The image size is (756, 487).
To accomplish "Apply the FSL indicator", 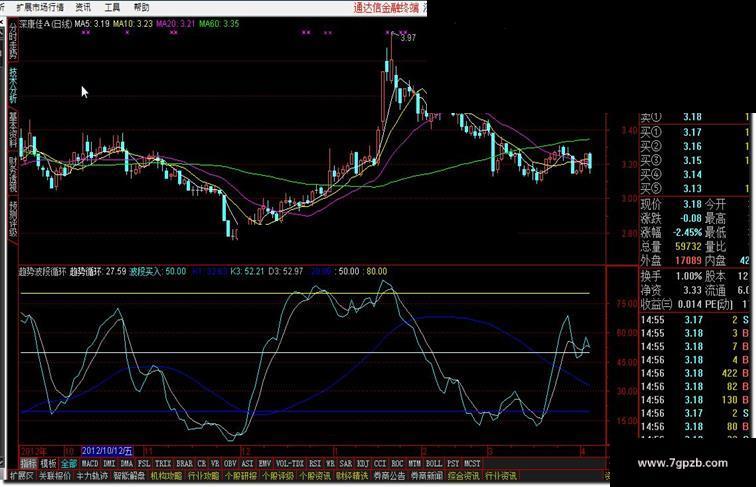I will point(144,463).
